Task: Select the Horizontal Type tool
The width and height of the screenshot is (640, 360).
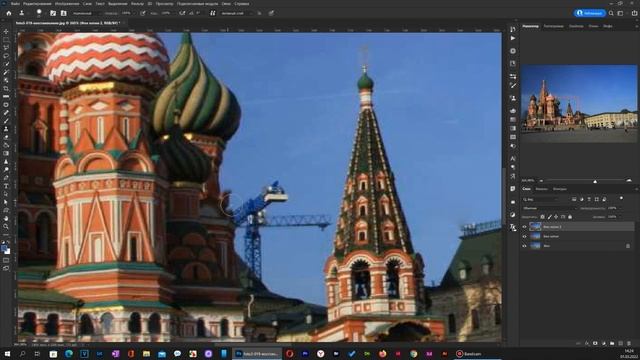Action: point(6,186)
